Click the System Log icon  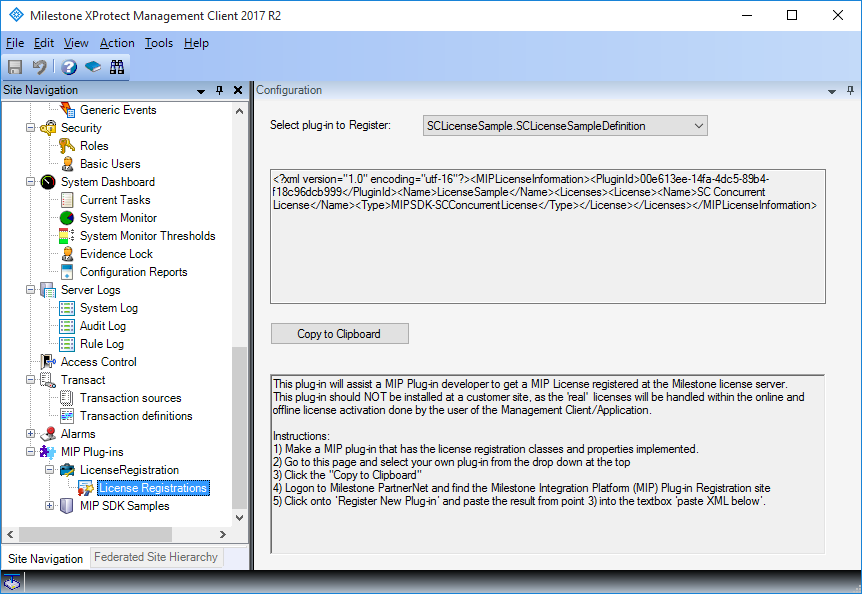click(67, 308)
